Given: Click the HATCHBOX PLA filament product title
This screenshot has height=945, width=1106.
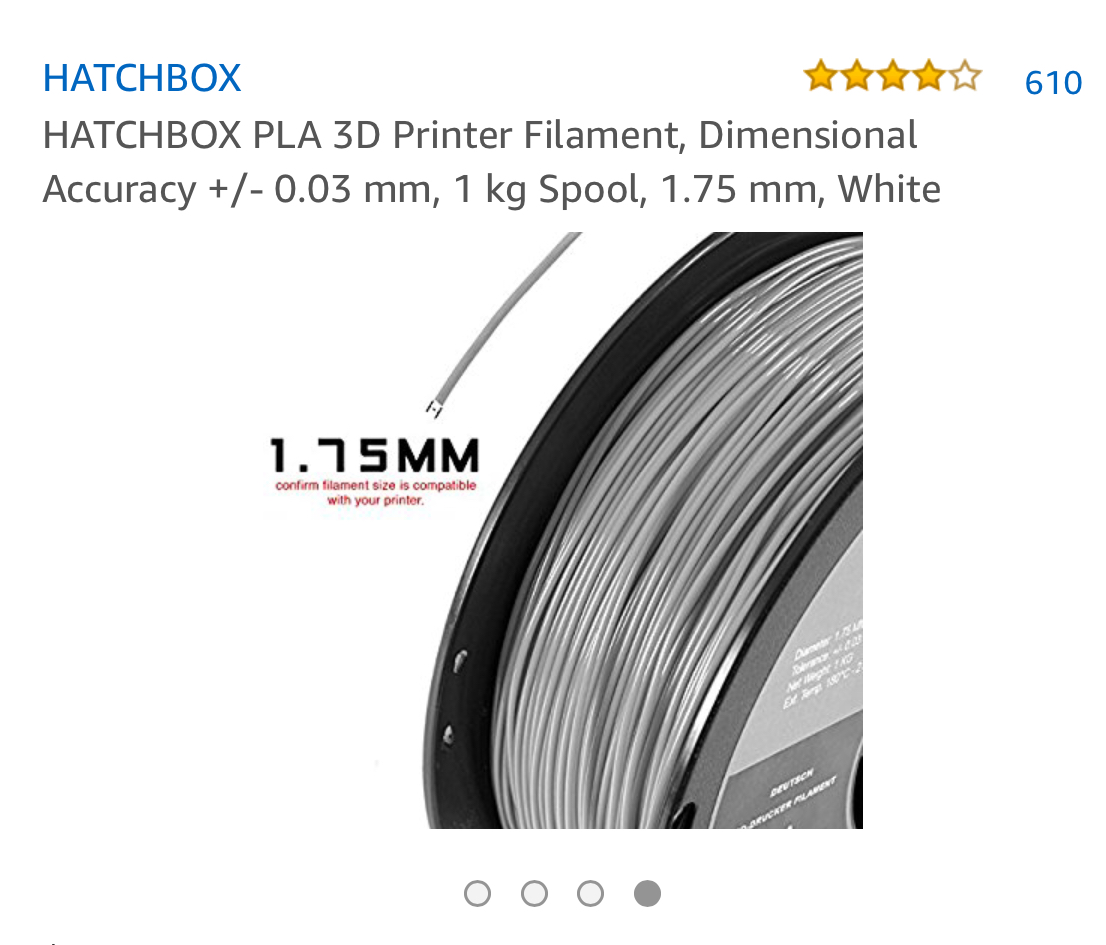Looking at the screenshot, I should tap(492, 162).
